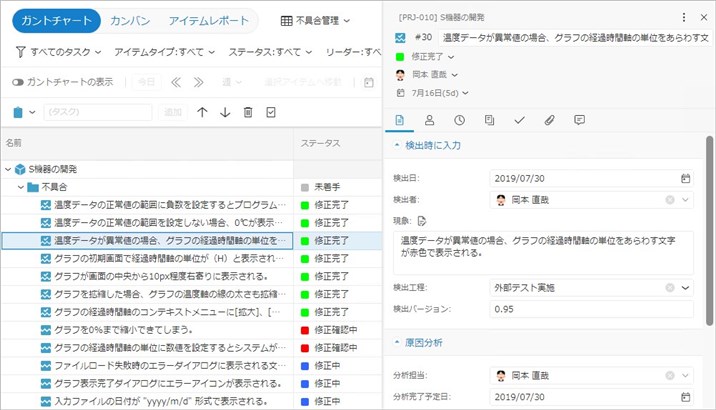Toggle ガントチャートの表示 switch
This screenshot has height=410, width=716.
tap(18, 82)
